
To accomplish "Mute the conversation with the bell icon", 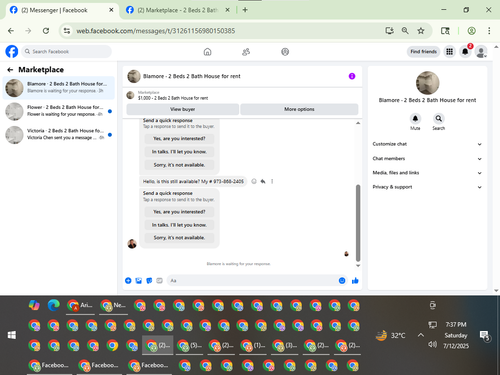I will click(415, 119).
